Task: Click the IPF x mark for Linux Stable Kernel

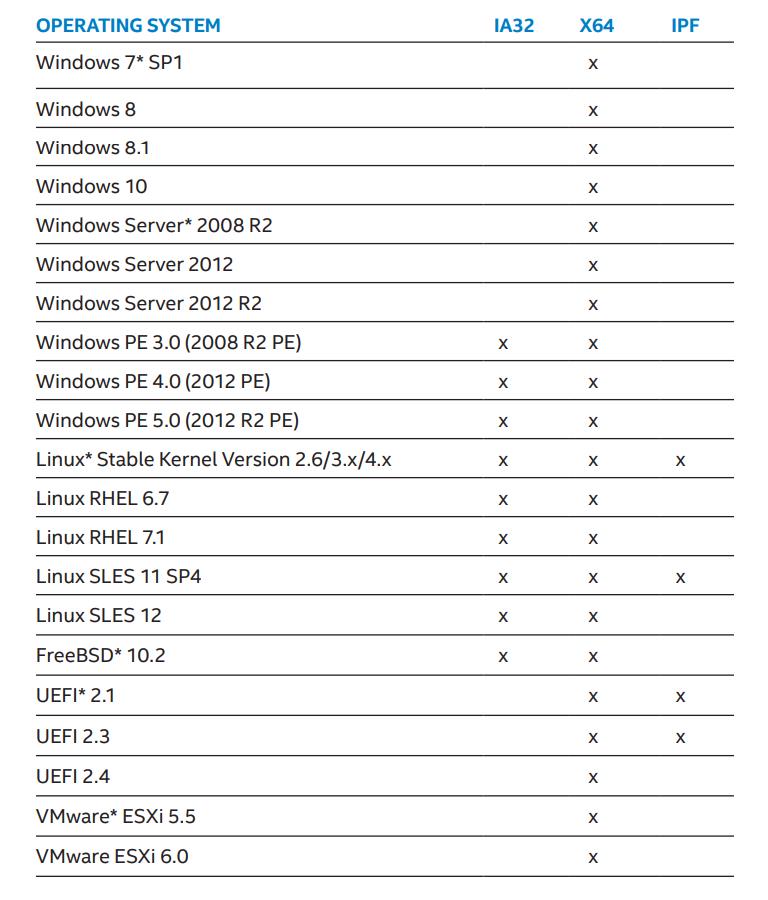Action: coord(680,461)
